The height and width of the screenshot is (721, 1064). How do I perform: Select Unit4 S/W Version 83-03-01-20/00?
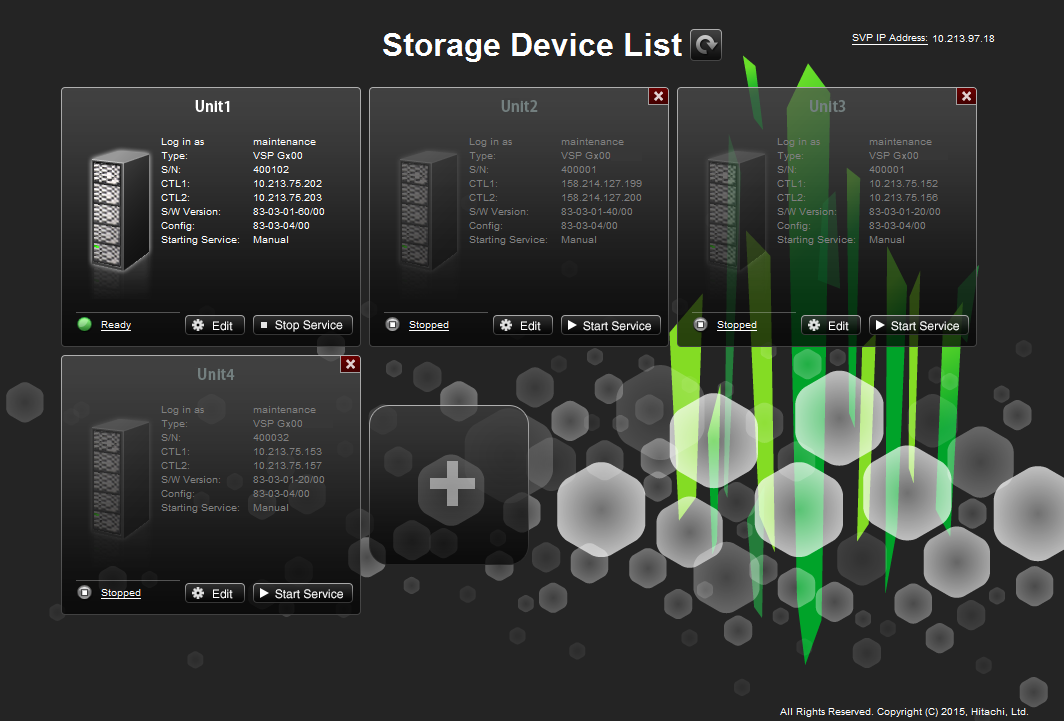pos(289,480)
